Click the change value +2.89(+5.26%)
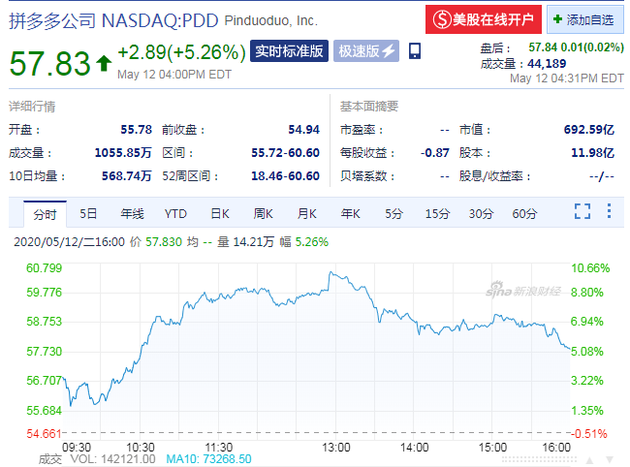This screenshot has height=467, width=630. point(182,52)
